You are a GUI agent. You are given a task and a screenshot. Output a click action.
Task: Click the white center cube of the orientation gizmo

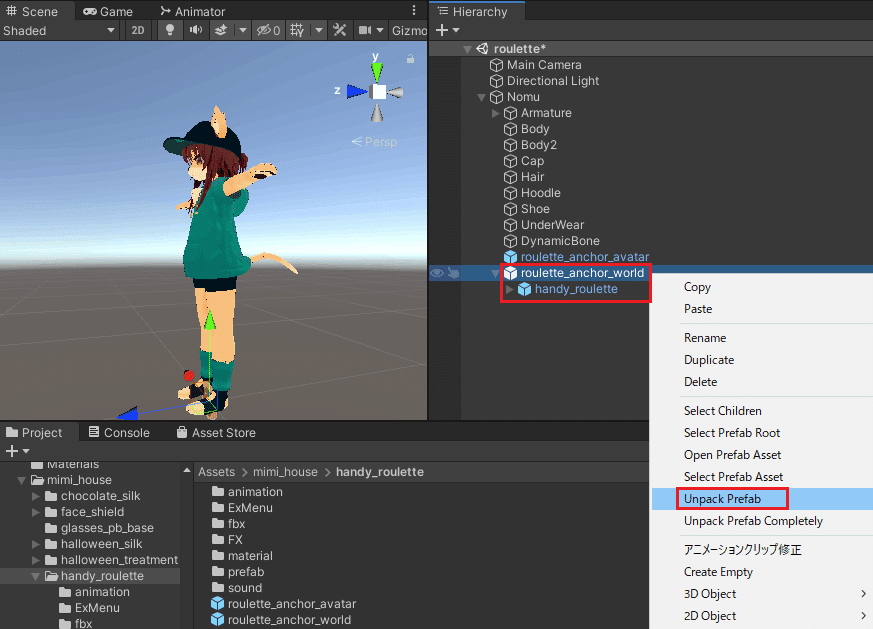click(x=379, y=92)
